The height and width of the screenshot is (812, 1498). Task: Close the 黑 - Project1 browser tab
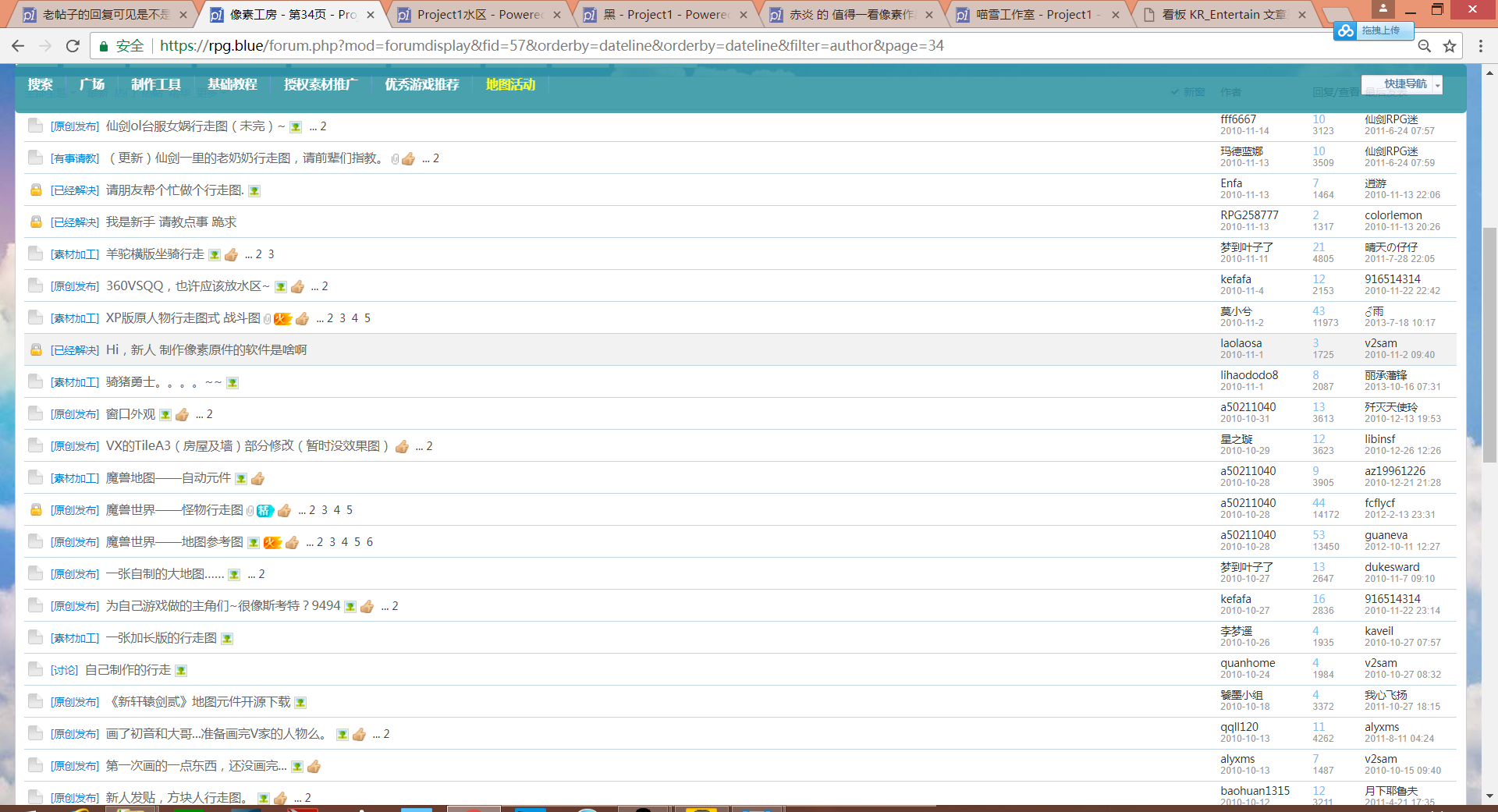(x=743, y=14)
